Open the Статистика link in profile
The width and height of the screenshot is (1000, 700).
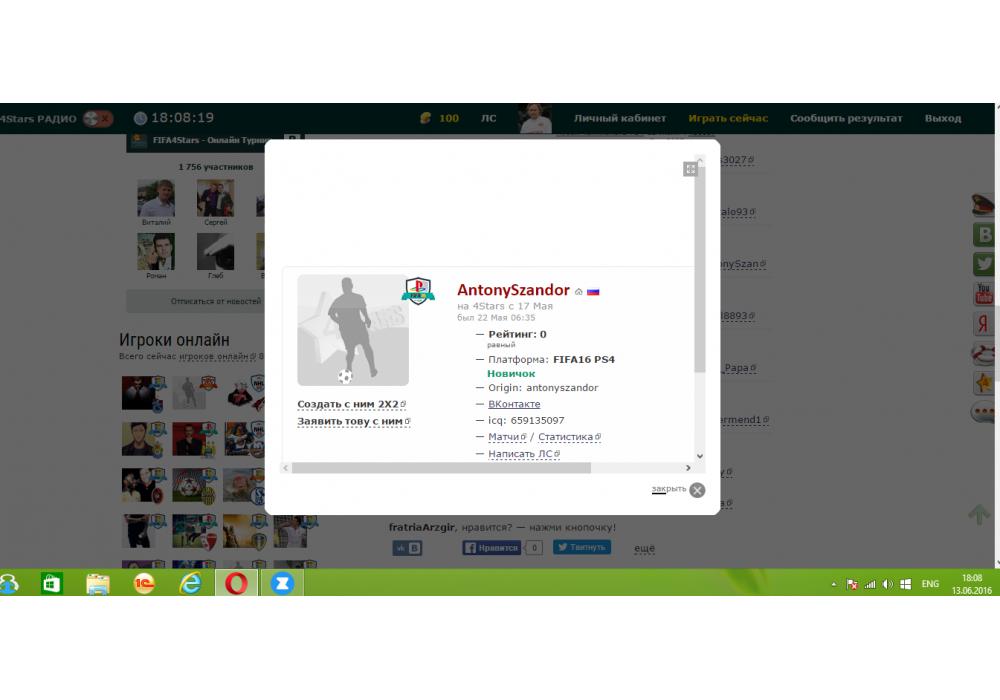pos(566,437)
